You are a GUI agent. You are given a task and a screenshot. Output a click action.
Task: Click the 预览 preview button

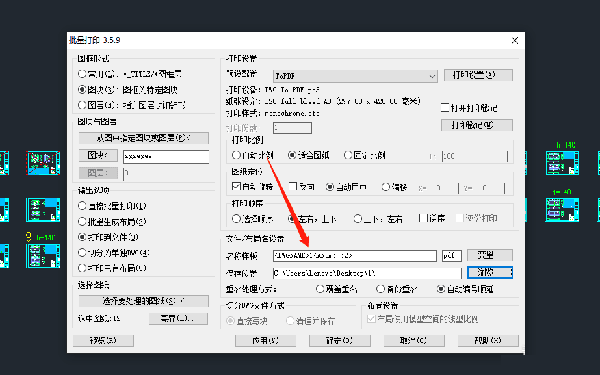pyautogui.click(x=103, y=341)
